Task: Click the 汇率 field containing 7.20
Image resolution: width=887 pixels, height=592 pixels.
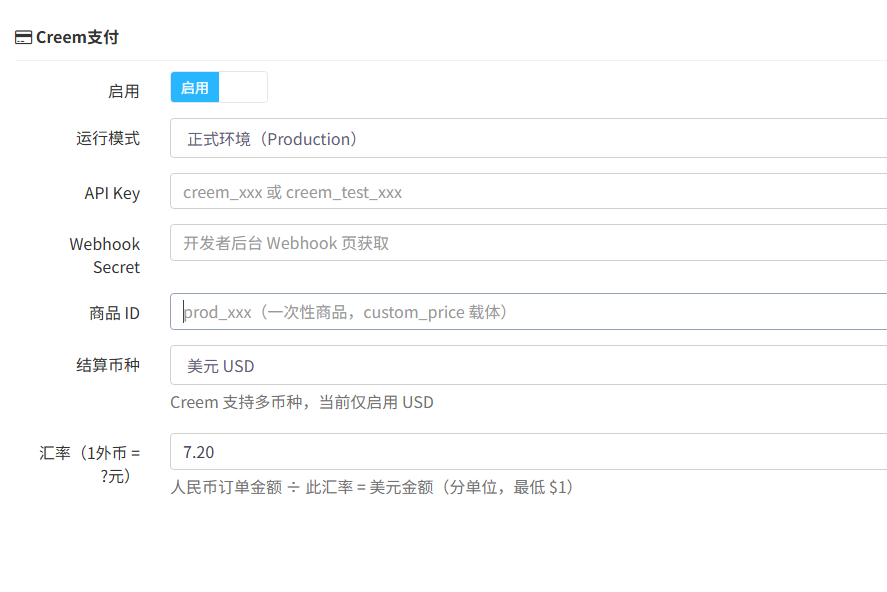Action: coord(528,452)
